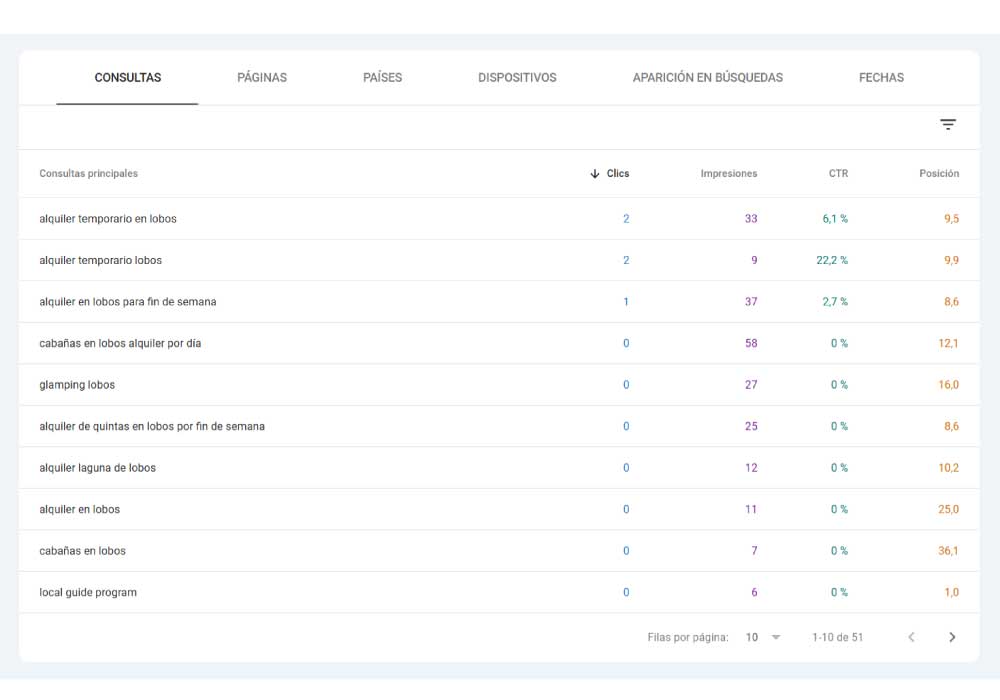This screenshot has width=1000, height=700.
Task: Switch to the Páginas tab
Action: [262, 78]
